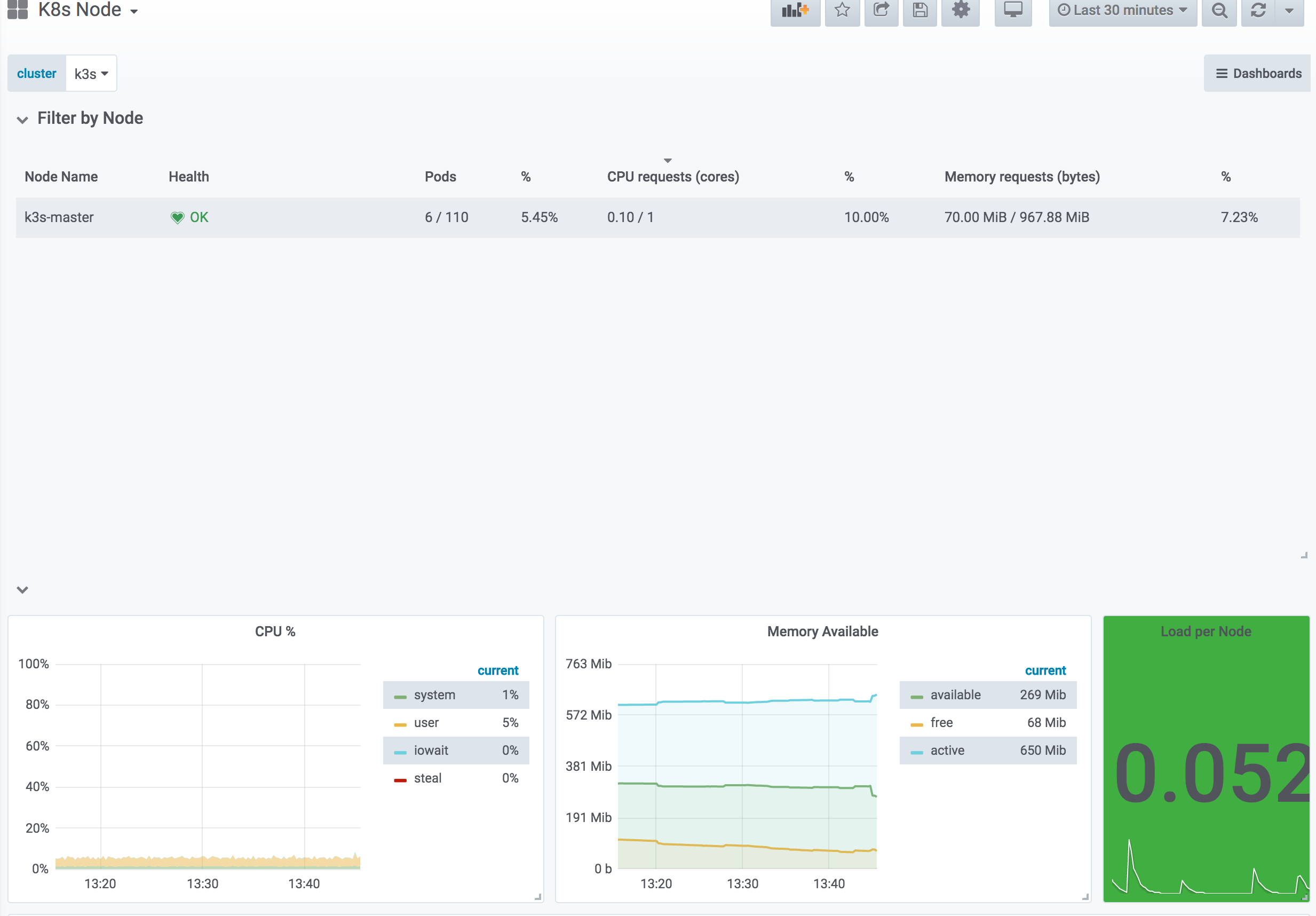The height and width of the screenshot is (916, 1316).
Task: Toggle the steal series in CPU legend
Action: click(x=427, y=778)
